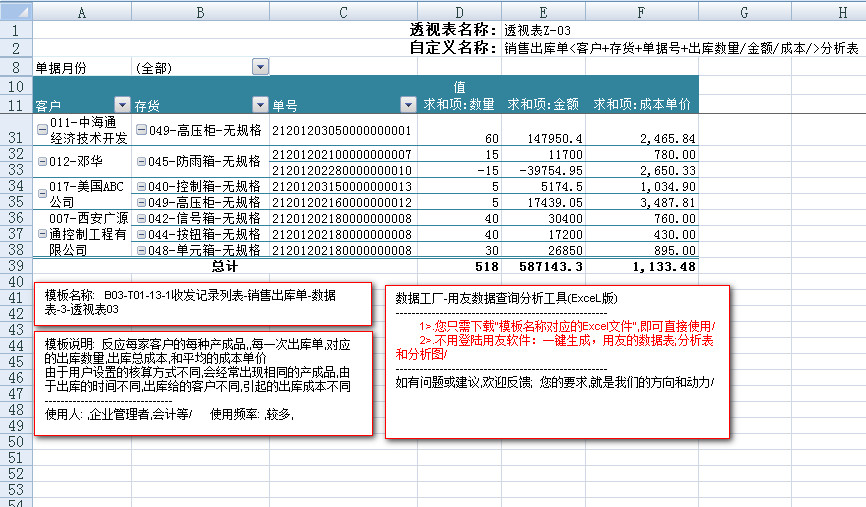Image resolution: width=866 pixels, height=507 pixels.
Task: Collapse the 048-单元箱 inventory item
Action: (141, 249)
